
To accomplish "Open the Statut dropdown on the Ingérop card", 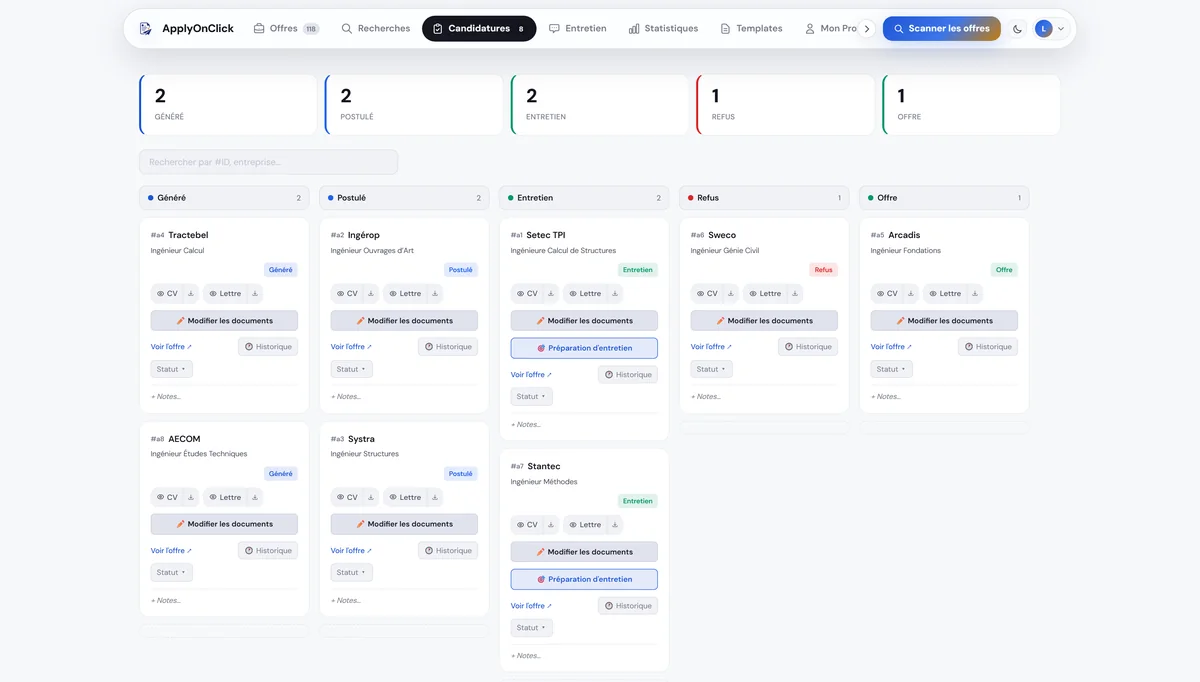I will [352, 369].
